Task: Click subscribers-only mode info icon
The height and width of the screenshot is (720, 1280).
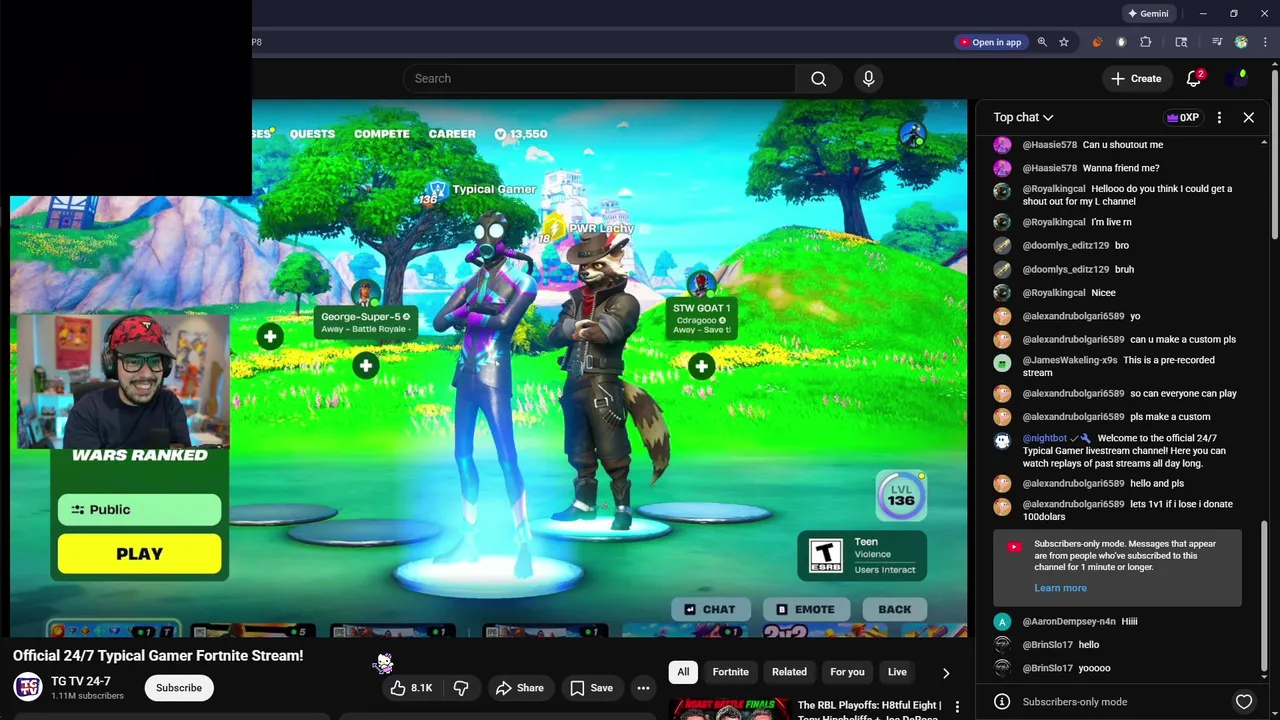Action: tap(1002, 702)
